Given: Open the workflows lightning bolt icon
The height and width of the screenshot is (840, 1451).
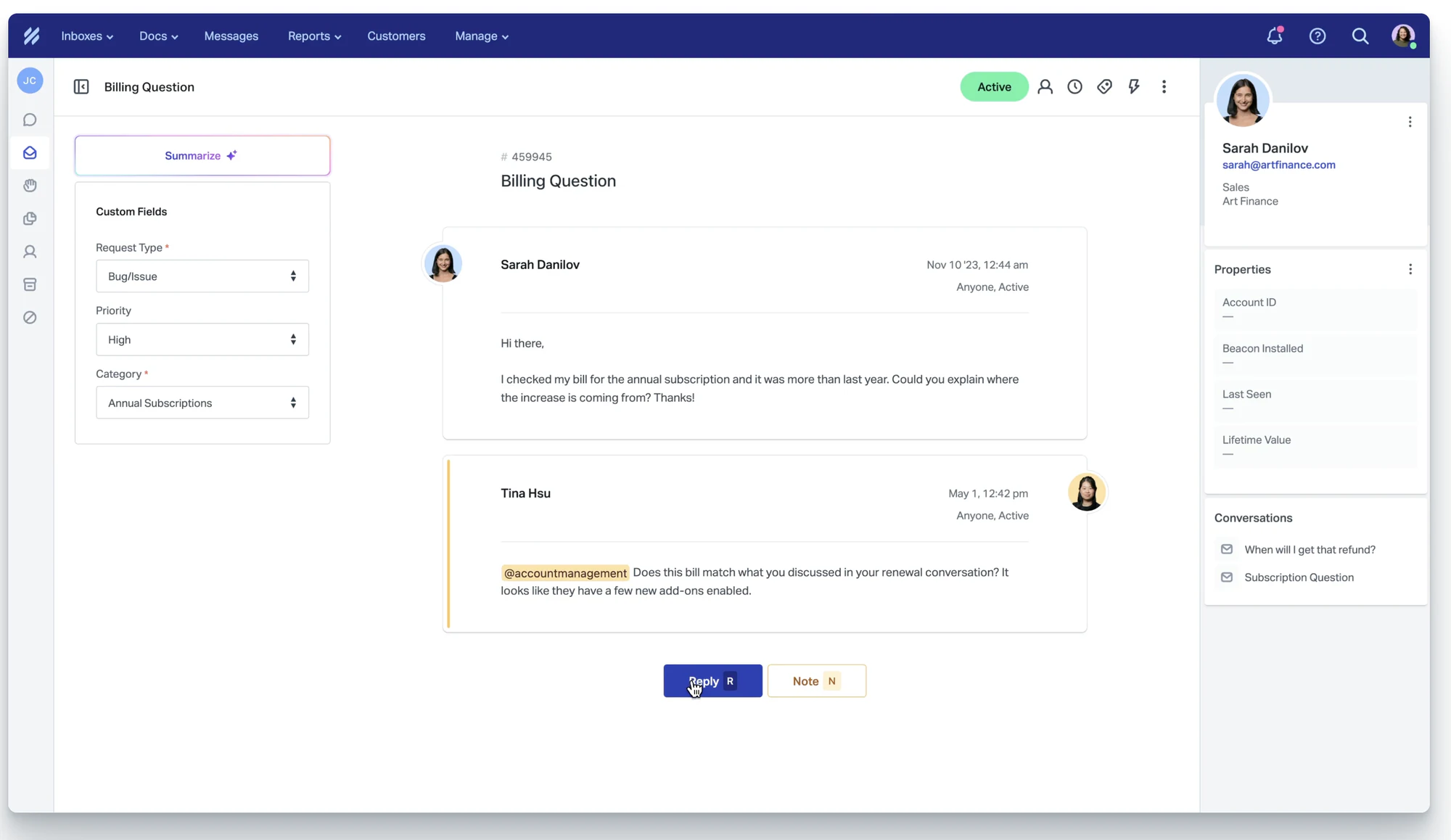Looking at the screenshot, I should pos(1134,87).
